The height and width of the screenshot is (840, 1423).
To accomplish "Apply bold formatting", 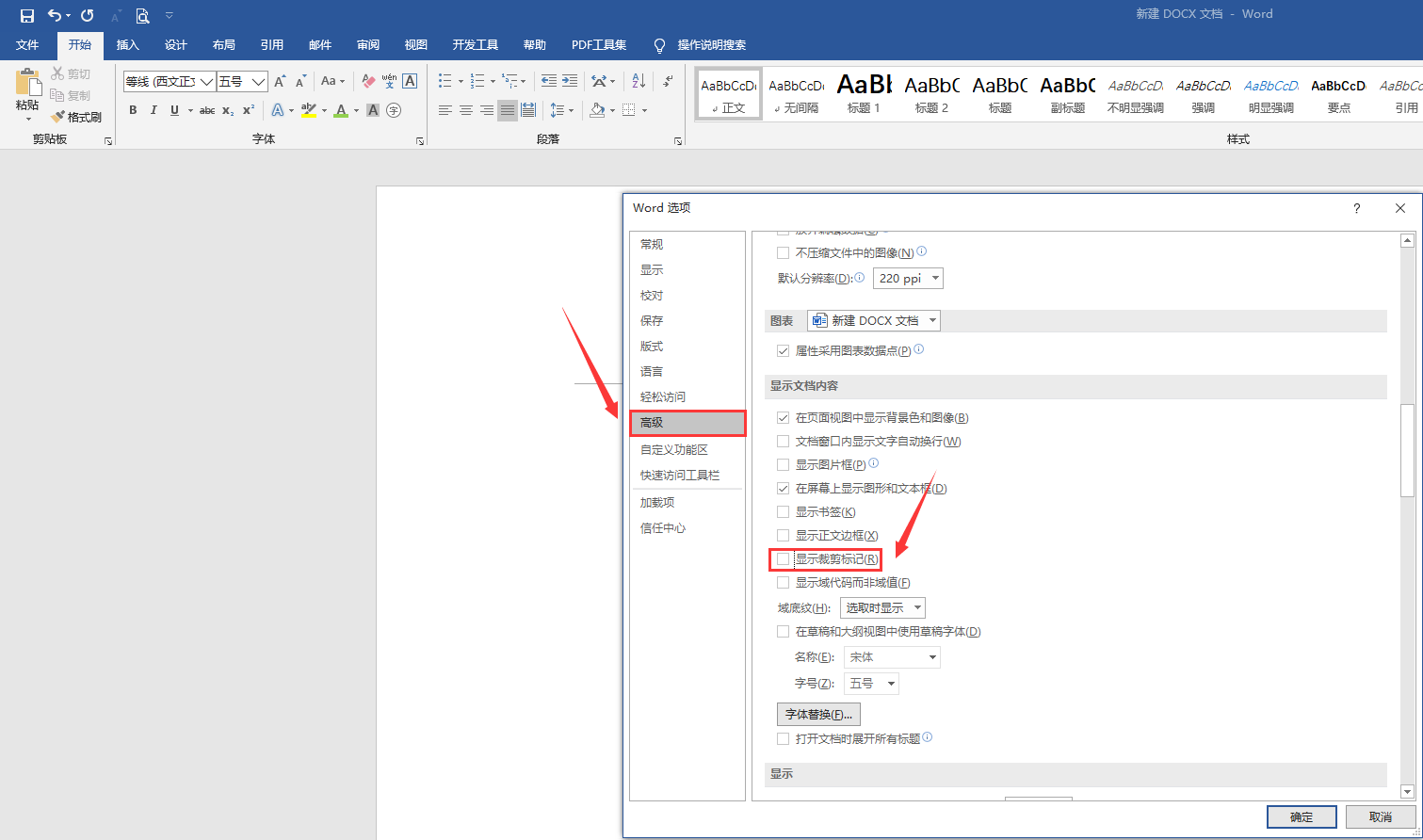I will click(133, 110).
